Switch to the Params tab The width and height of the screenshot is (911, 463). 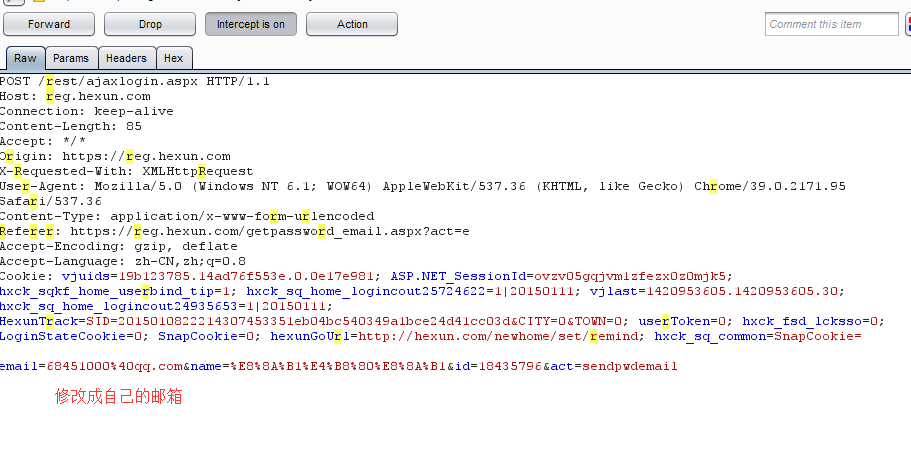[x=71, y=59]
